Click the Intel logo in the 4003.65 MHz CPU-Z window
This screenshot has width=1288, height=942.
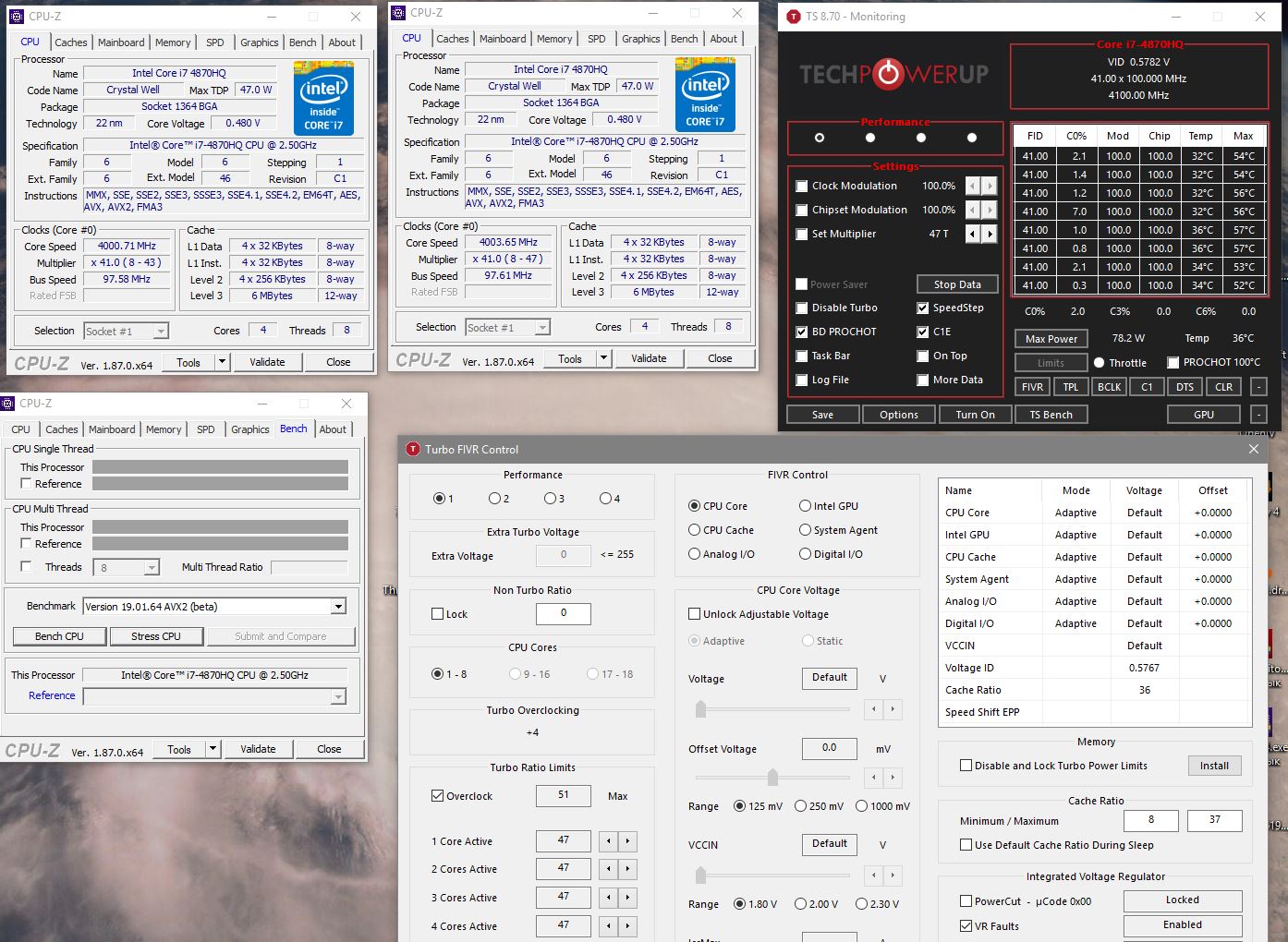(705, 94)
